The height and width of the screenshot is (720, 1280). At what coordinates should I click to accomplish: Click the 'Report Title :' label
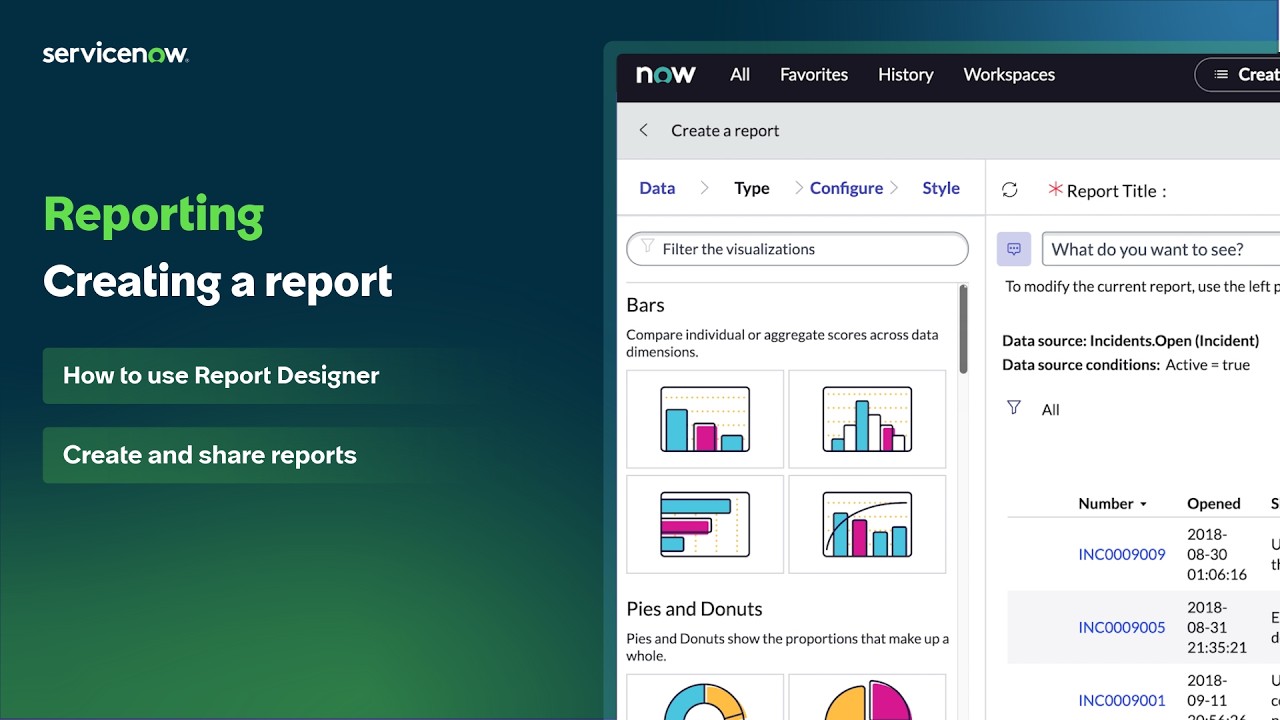[x=1116, y=191]
